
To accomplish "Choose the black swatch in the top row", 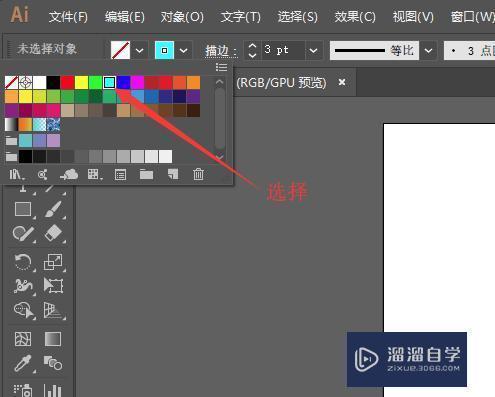I will [x=53, y=82].
